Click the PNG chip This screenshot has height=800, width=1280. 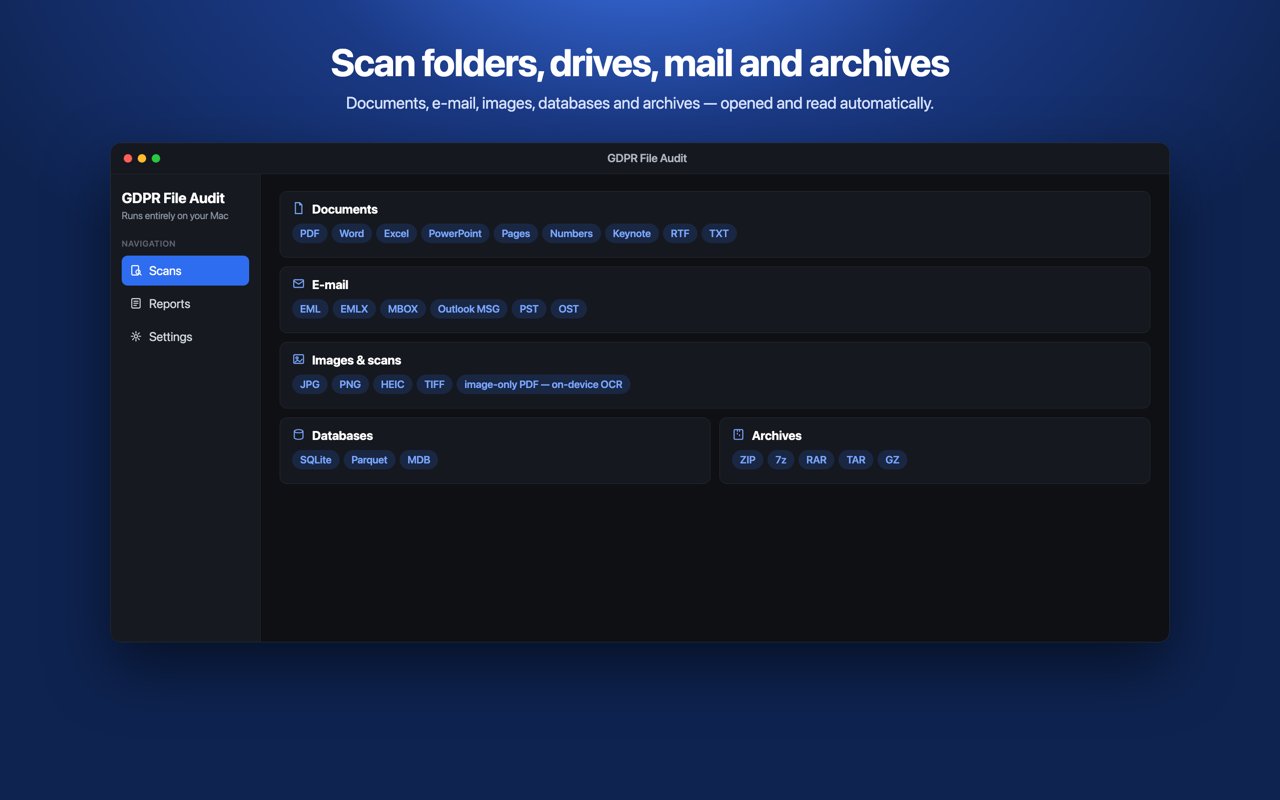[x=350, y=384]
